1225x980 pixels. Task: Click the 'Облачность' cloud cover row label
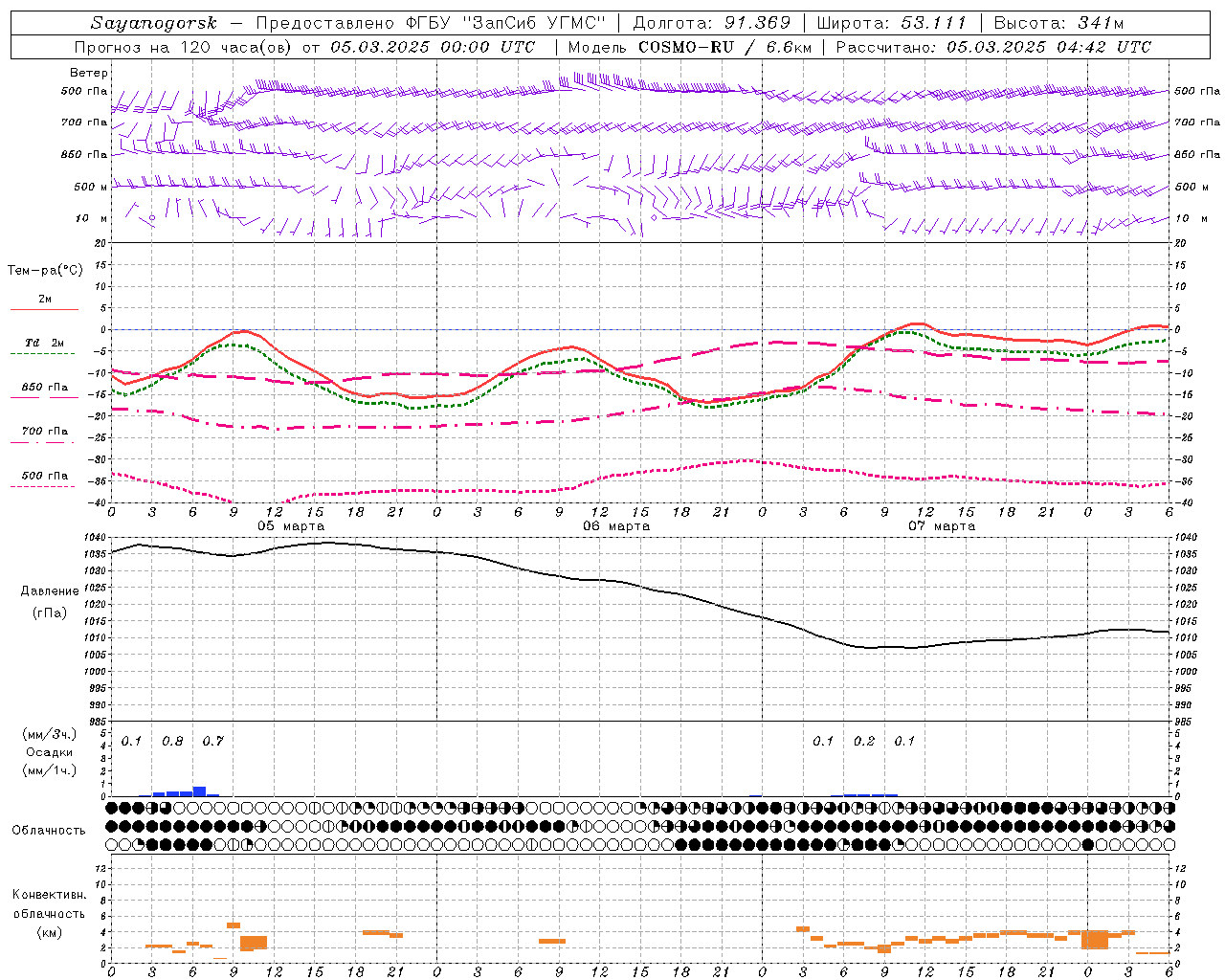tap(49, 830)
